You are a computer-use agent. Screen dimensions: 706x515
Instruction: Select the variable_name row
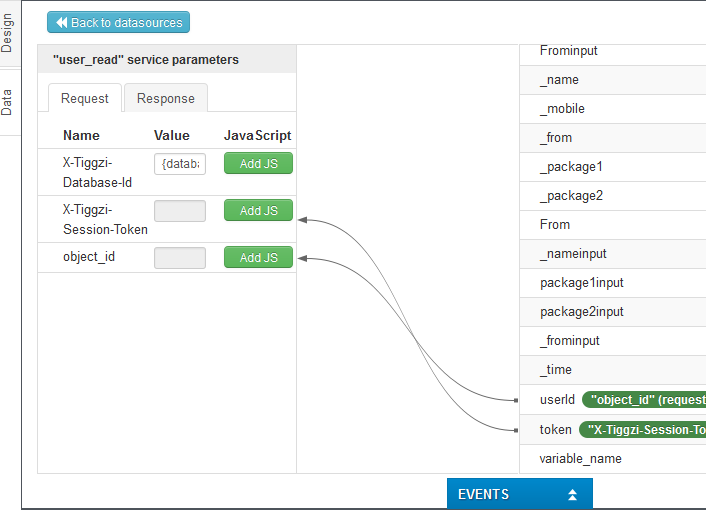click(580, 459)
